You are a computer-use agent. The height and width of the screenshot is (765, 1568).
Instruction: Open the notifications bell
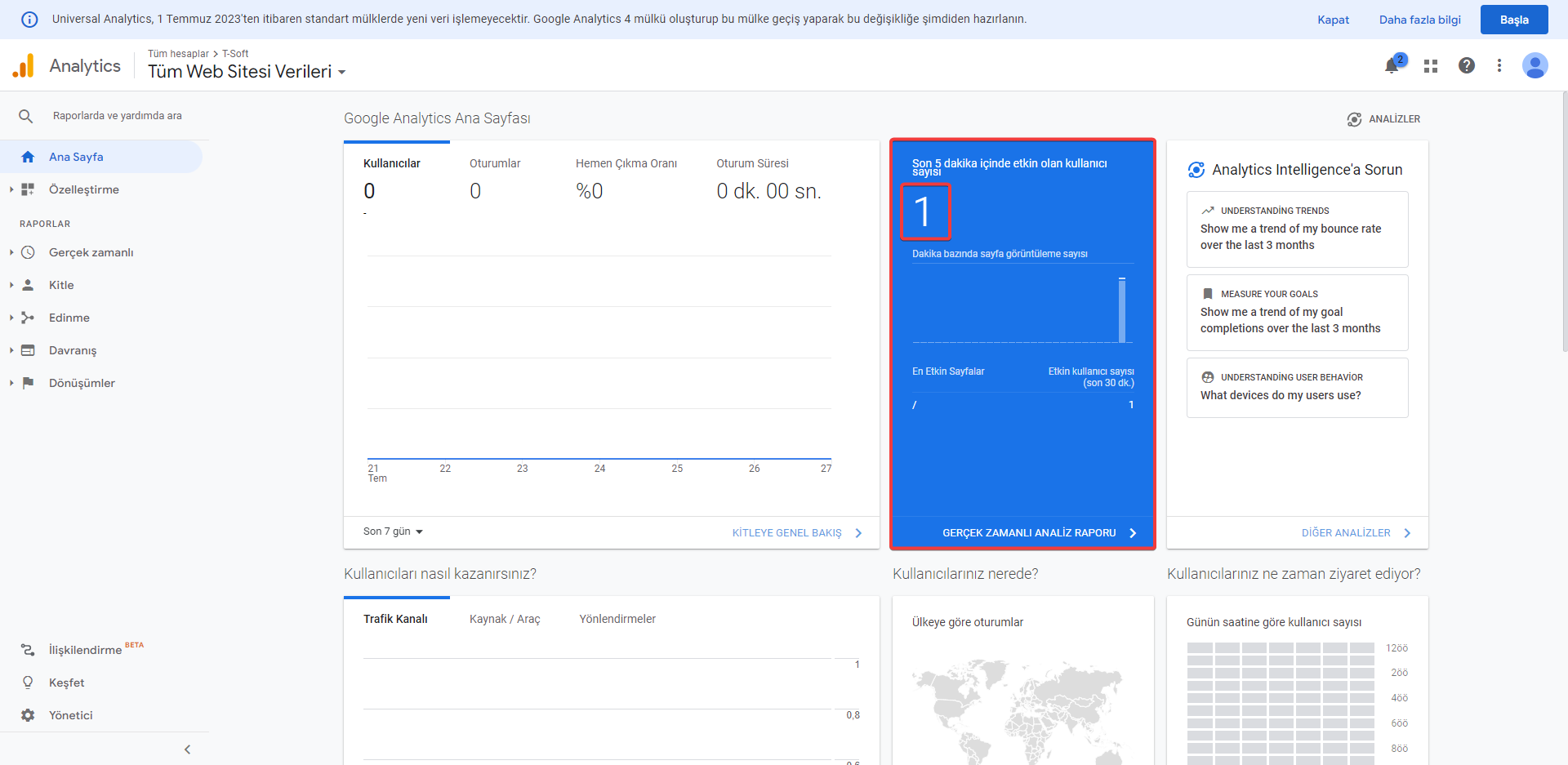click(x=1392, y=65)
